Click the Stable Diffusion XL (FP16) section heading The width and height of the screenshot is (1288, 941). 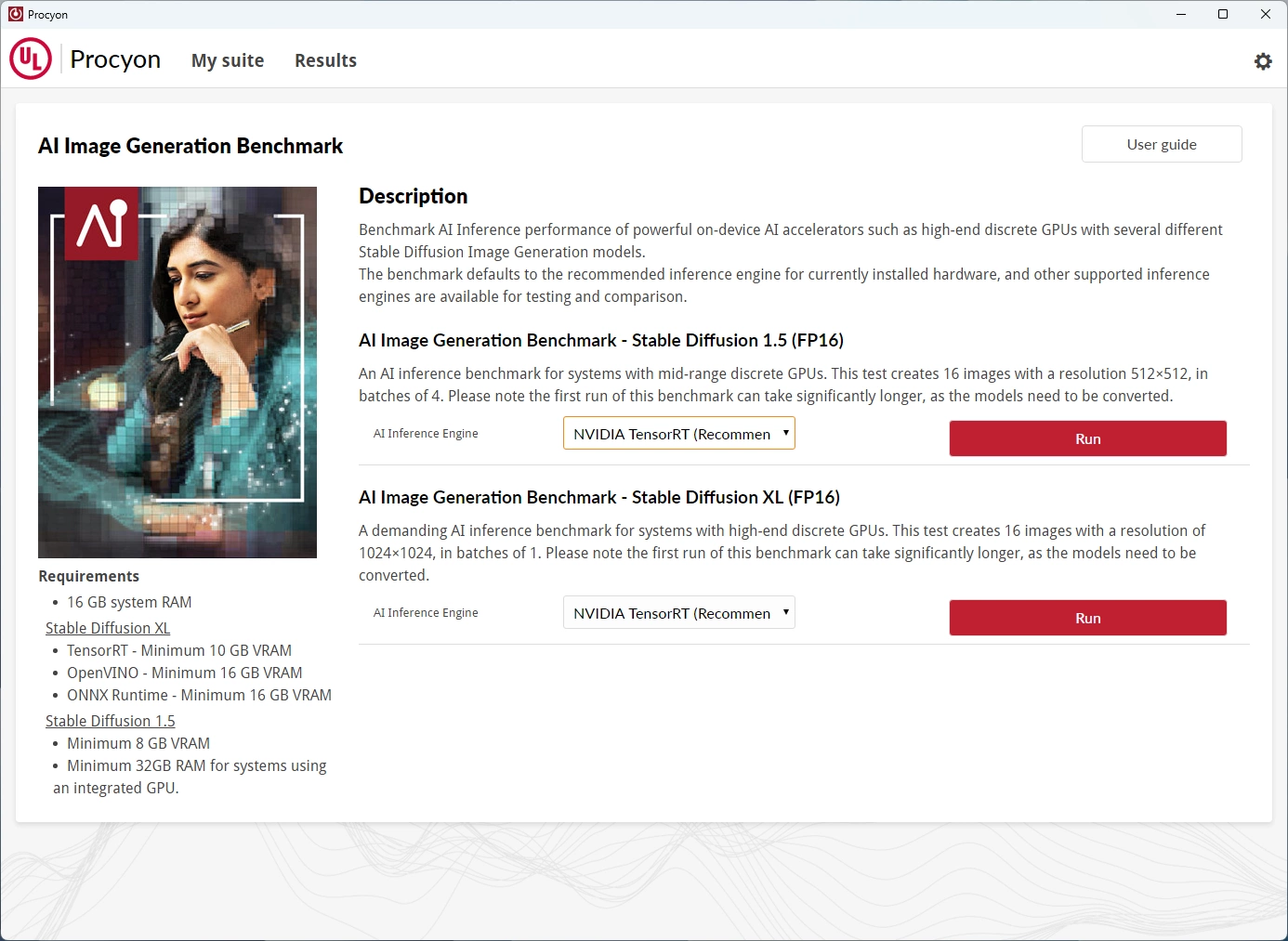tap(599, 497)
